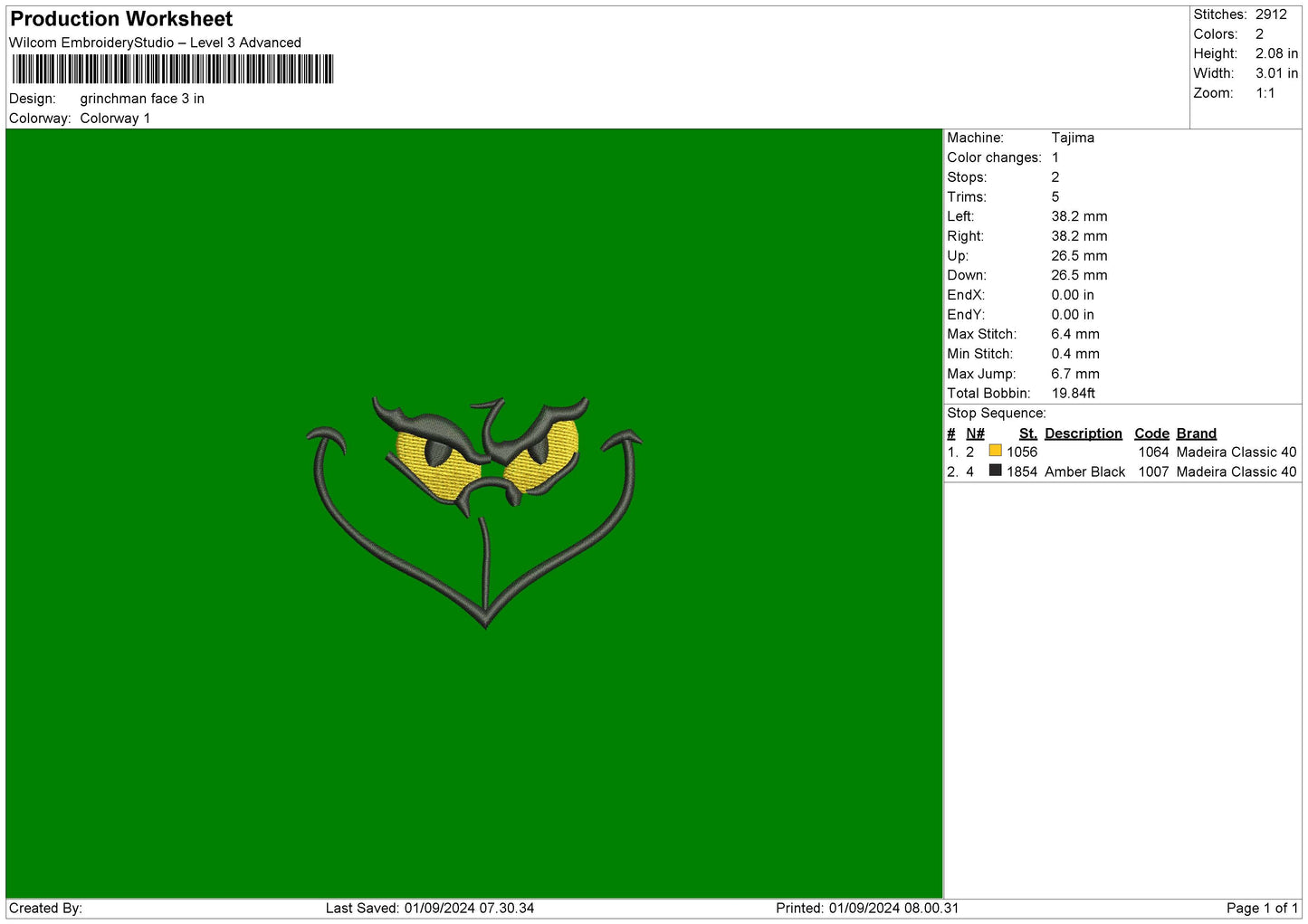This screenshot has width=1308, height=924.
Task: Click the EndX value '0.00 in'
Action: coord(1073,295)
